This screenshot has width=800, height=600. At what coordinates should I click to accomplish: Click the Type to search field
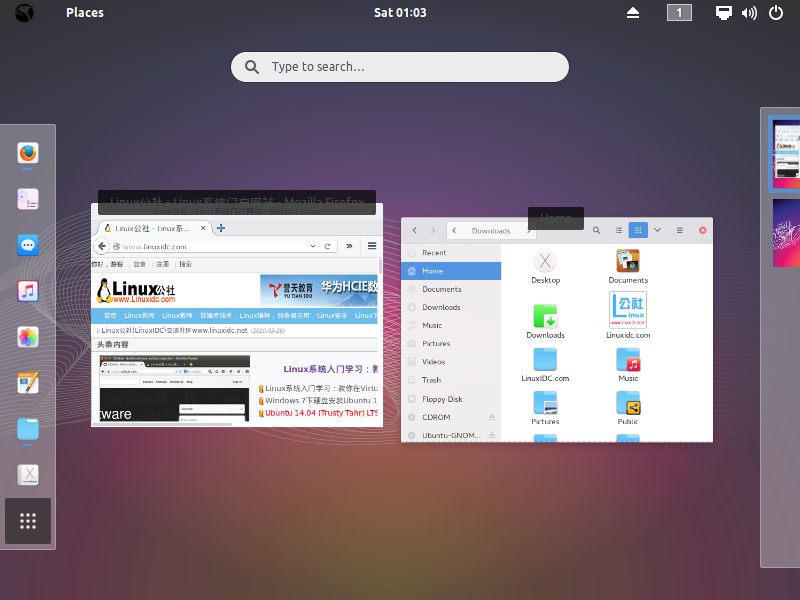click(x=400, y=66)
